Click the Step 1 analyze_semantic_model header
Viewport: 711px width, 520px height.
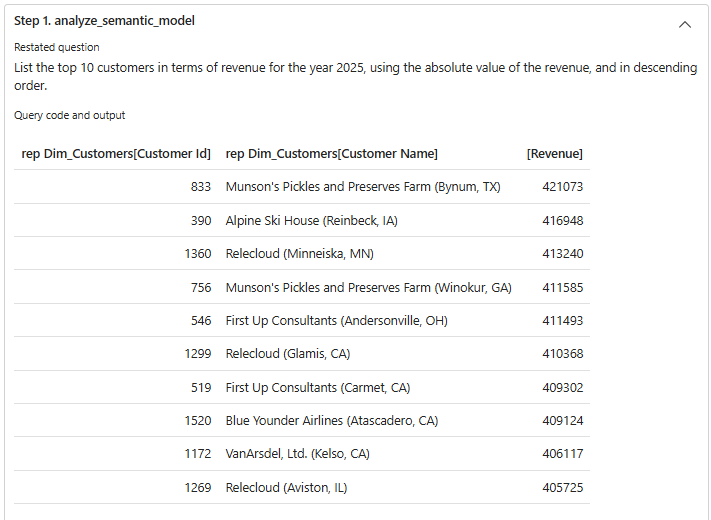[104, 21]
